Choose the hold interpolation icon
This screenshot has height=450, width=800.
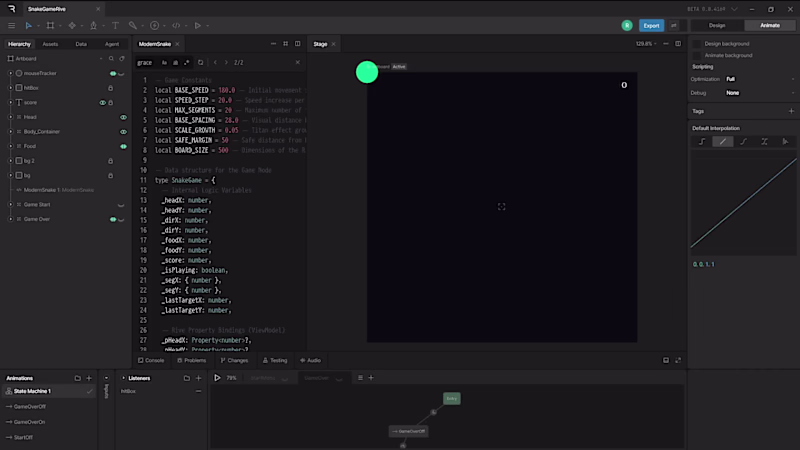[x=702, y=142]
